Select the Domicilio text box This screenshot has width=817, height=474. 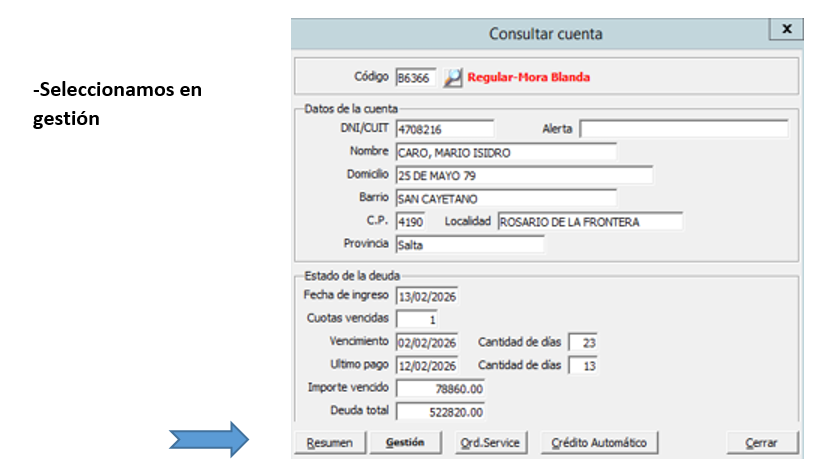(523, 175)
